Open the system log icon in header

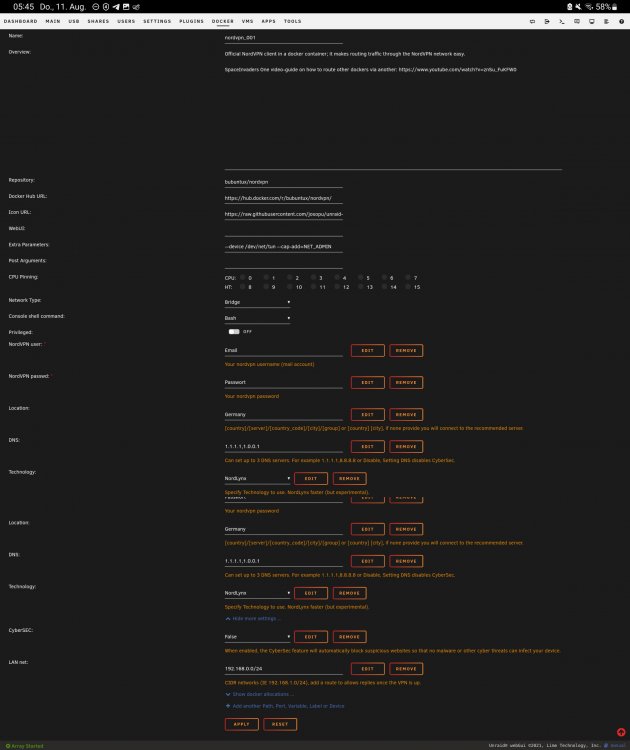pos(606,22)
